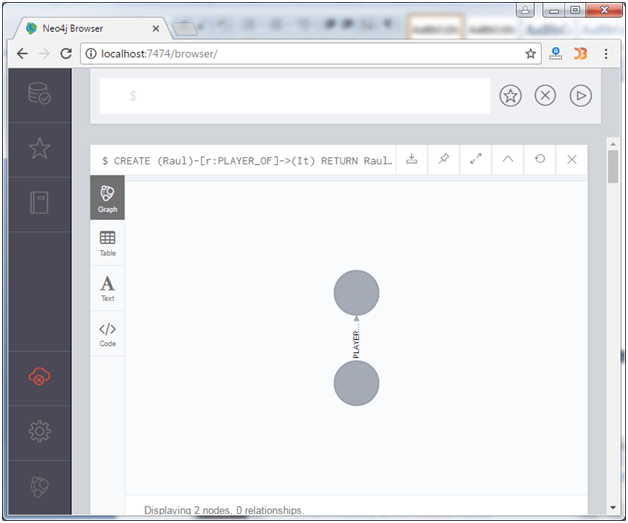Collapse the result frame with up chevron
This screenshot has width=628, height=523.
point(508,159)
